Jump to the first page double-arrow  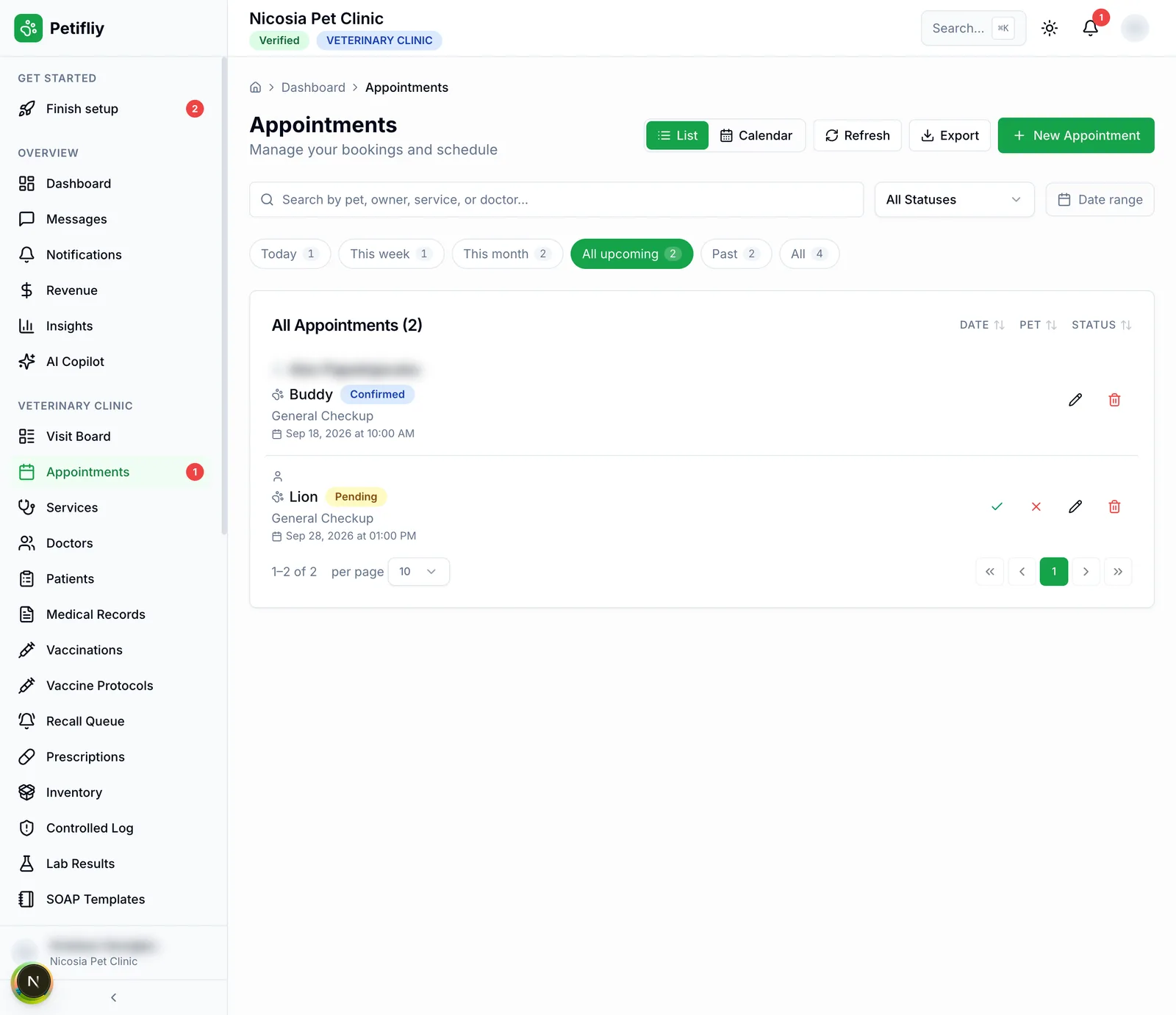(x=990, y=572)
